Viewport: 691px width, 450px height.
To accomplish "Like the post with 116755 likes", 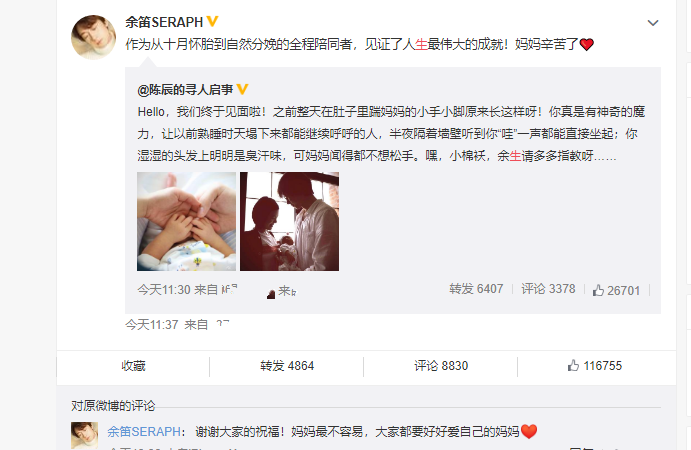I will coord(595,366).
